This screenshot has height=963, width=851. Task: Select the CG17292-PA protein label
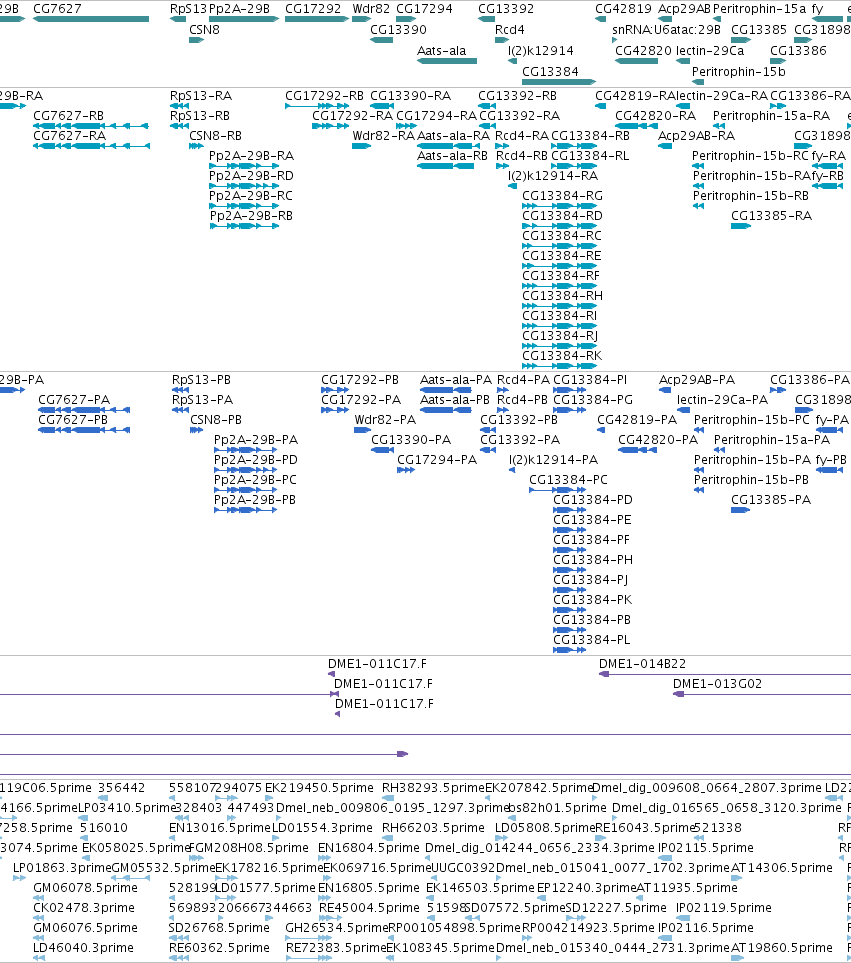[x=361, y=400]
